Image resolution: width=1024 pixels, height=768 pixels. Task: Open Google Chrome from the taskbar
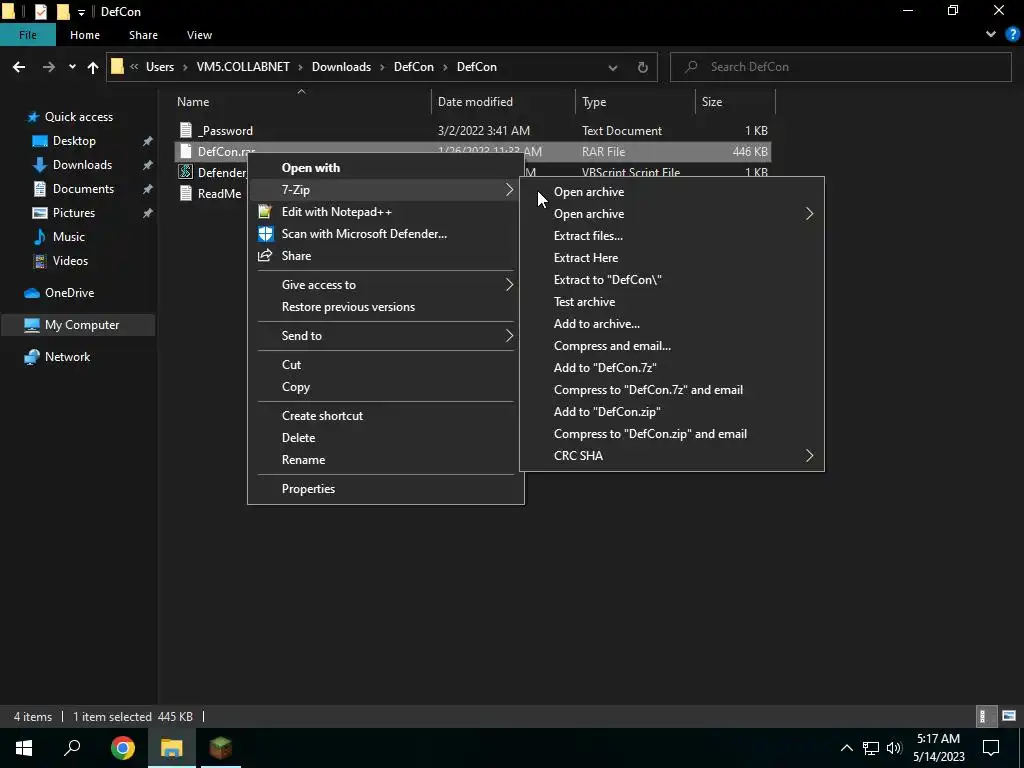122,748
